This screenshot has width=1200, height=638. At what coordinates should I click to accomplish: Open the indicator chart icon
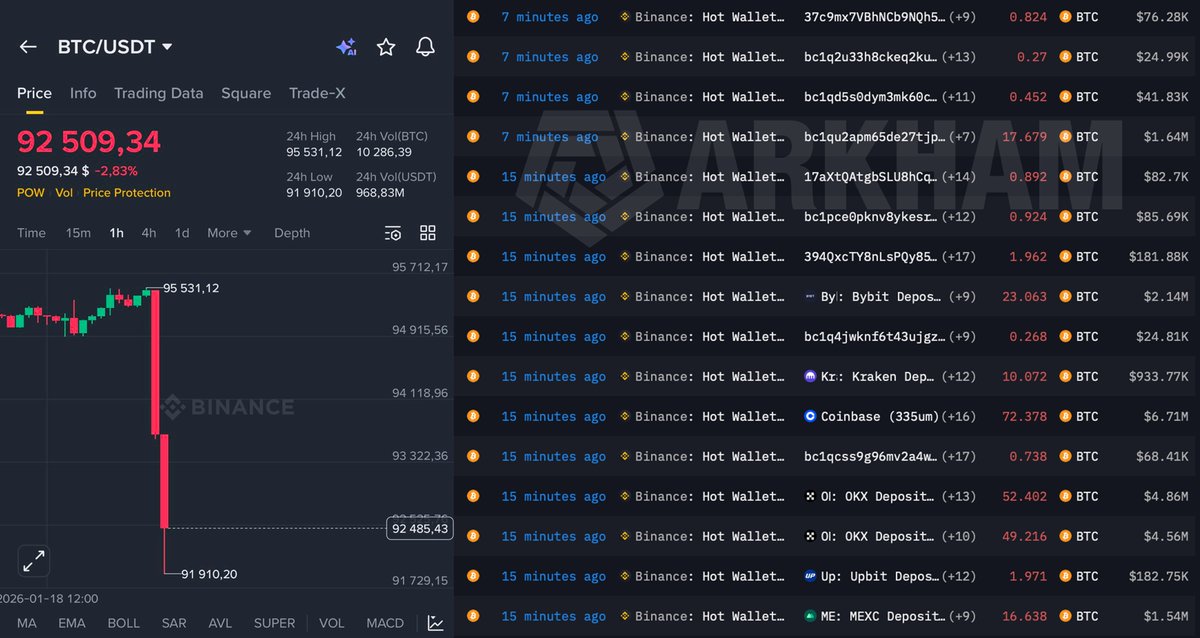tap(435, 623)
